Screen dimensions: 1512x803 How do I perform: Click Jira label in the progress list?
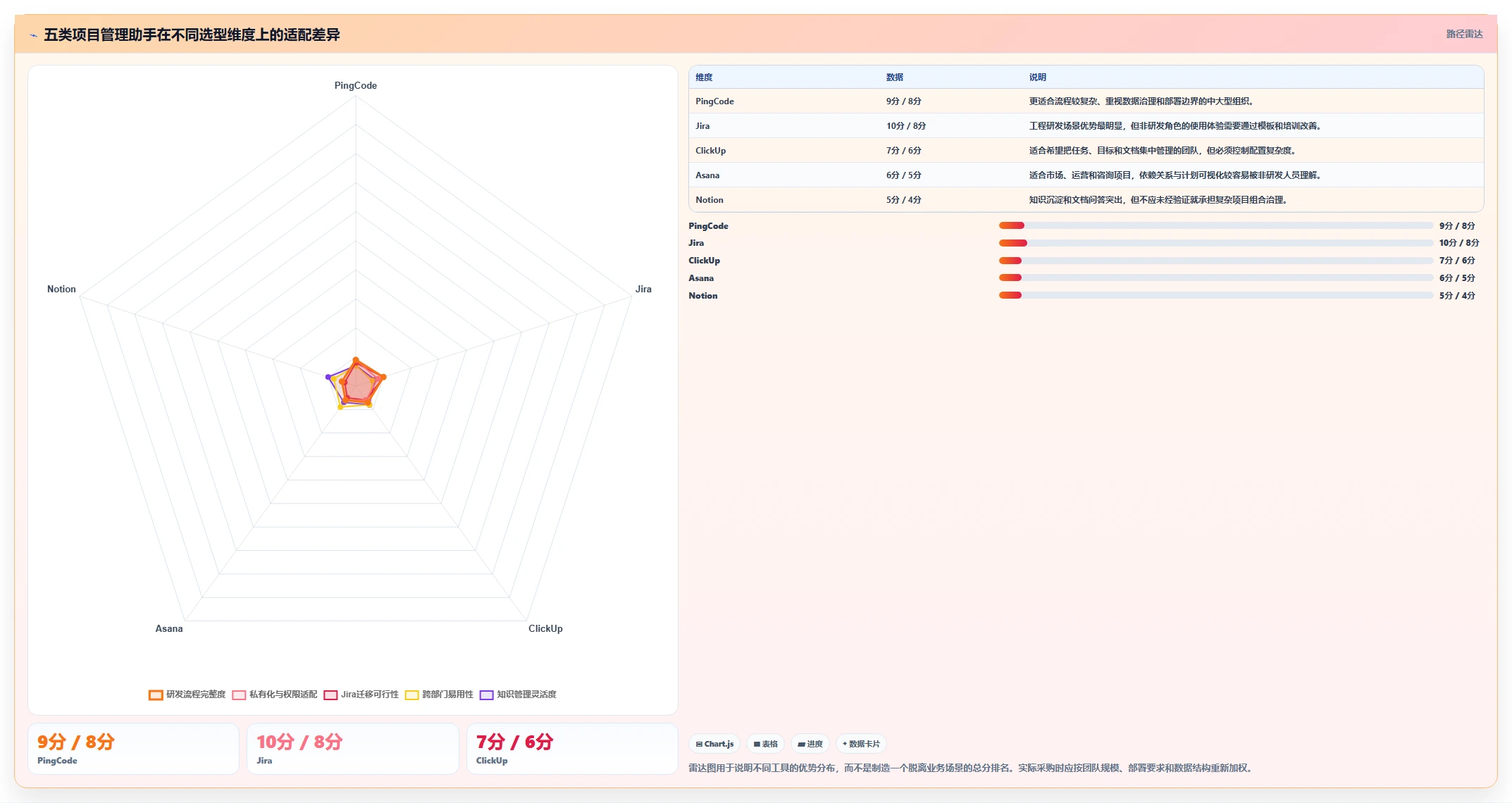pyautogui.click(x=696, y=243)
